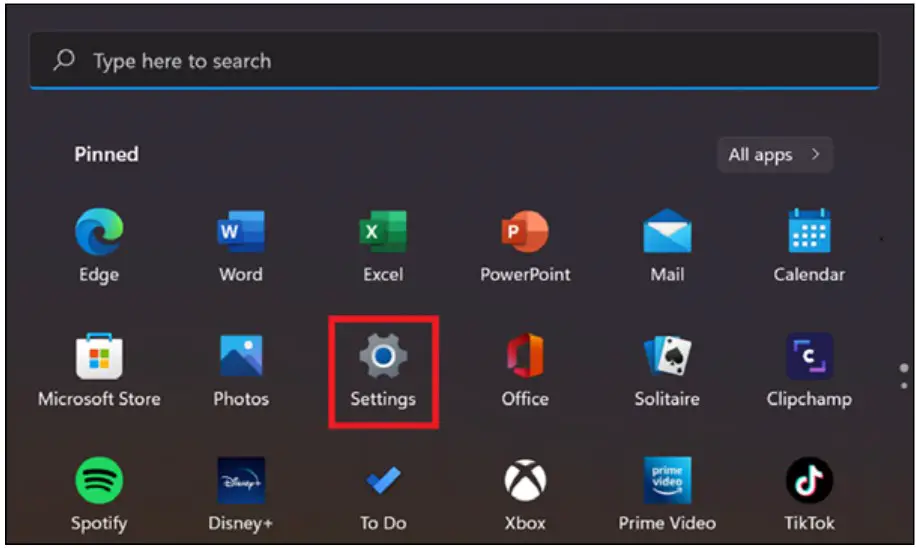Image resolution: width=916 pixels, height=548 pixels.
Task: Launch Word from pinned apps
Action: [x=241, y=231]
